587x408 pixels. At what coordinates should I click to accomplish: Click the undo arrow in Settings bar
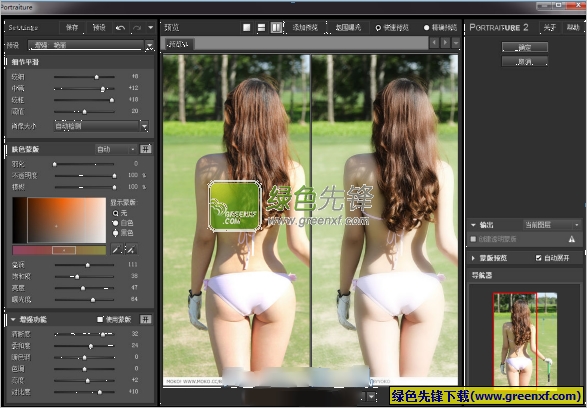point(120,28)
